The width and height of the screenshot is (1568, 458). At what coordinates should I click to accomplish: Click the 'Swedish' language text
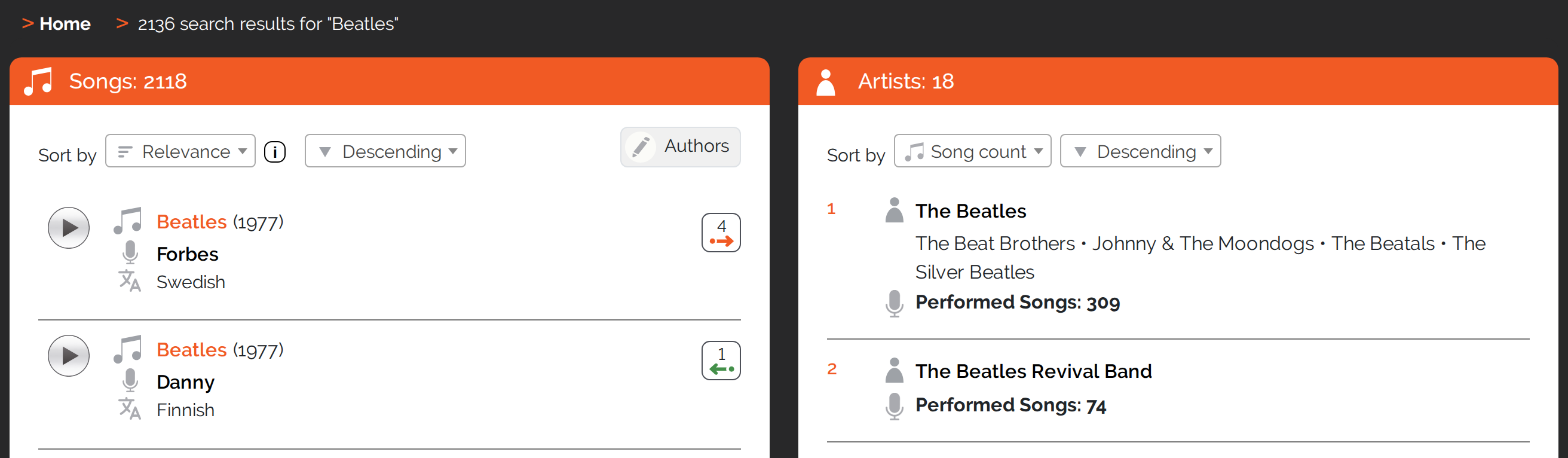tap(191, 282)
